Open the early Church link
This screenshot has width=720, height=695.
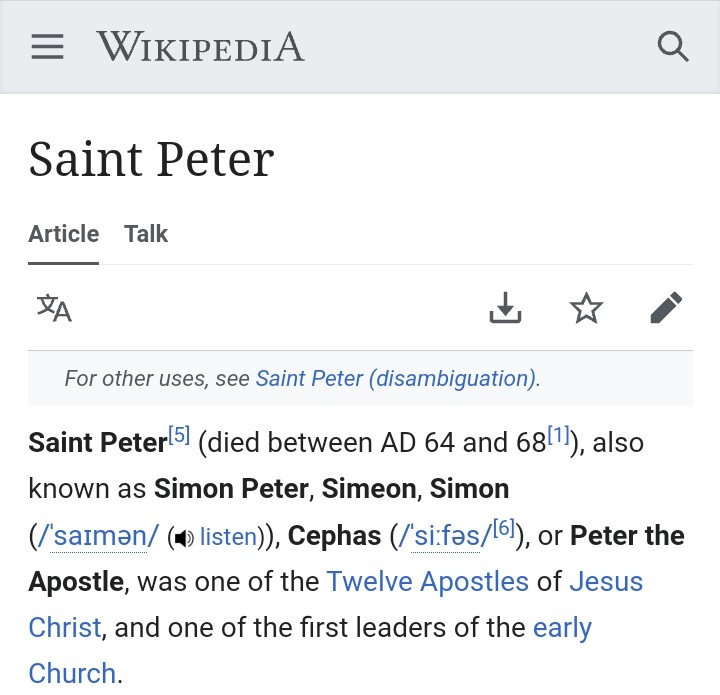tap(562, 627)
